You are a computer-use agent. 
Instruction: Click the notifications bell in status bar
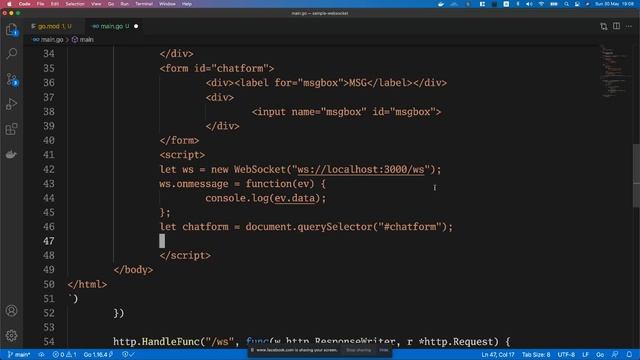(x=629, y=354)
